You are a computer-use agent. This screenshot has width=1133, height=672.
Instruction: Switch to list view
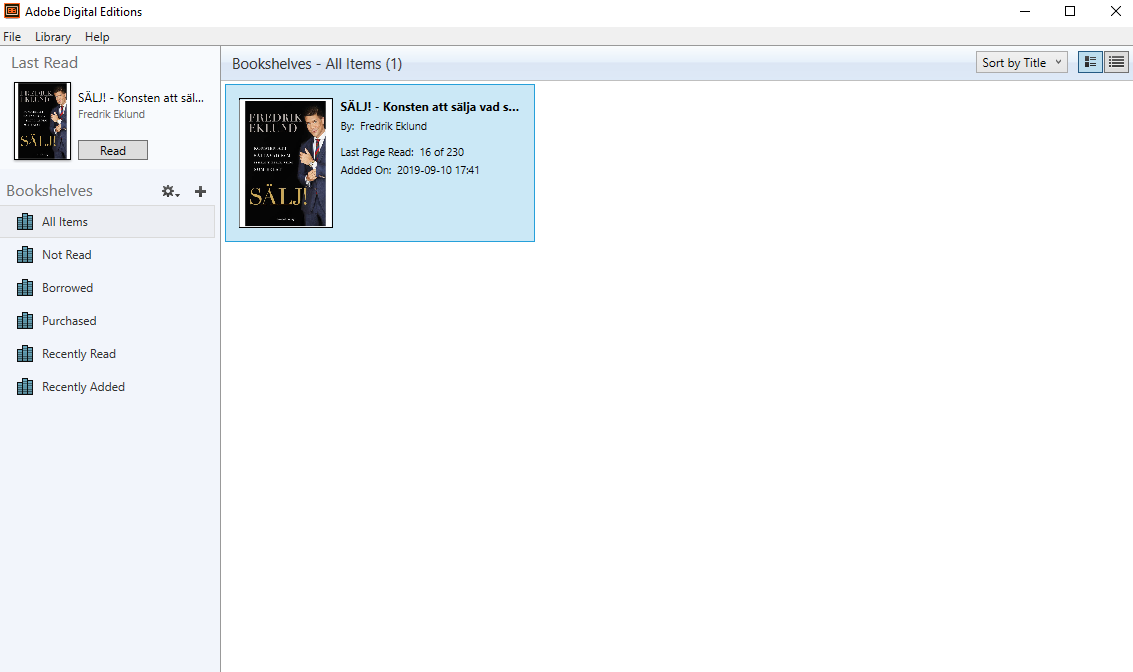pos(1116,62)
